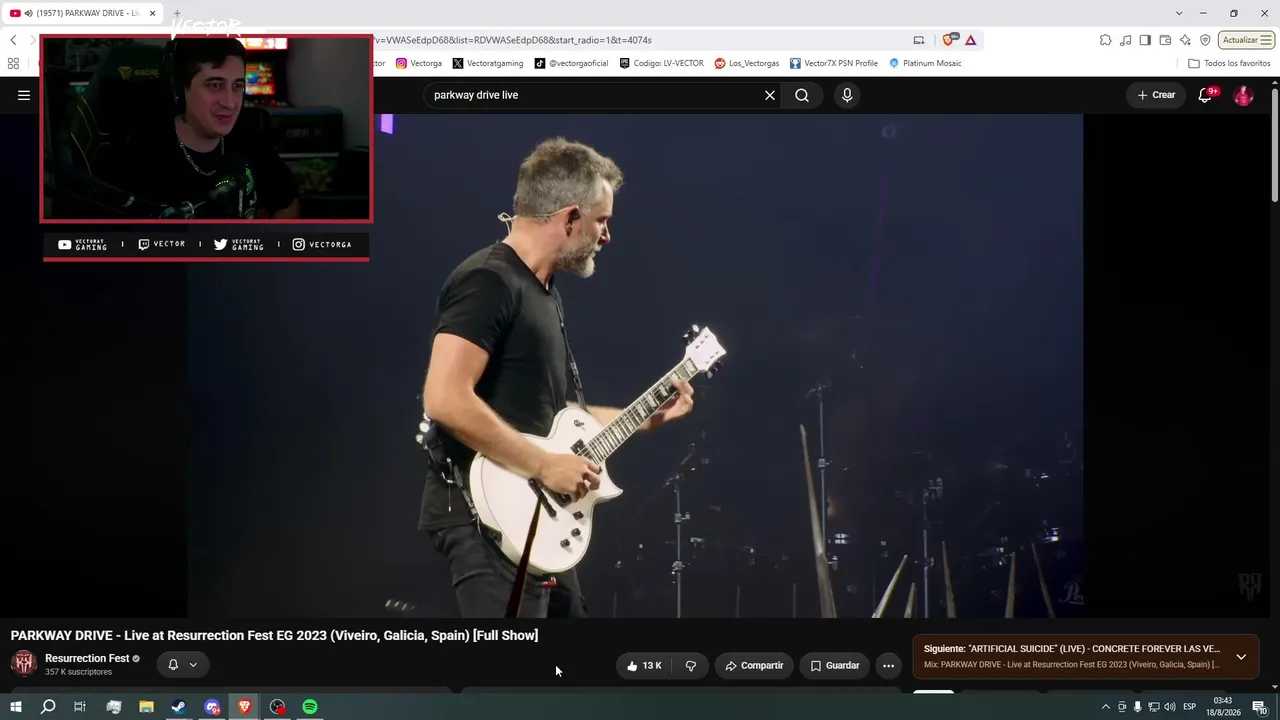Open the browser tab search dropdown

pos(1179,13)
